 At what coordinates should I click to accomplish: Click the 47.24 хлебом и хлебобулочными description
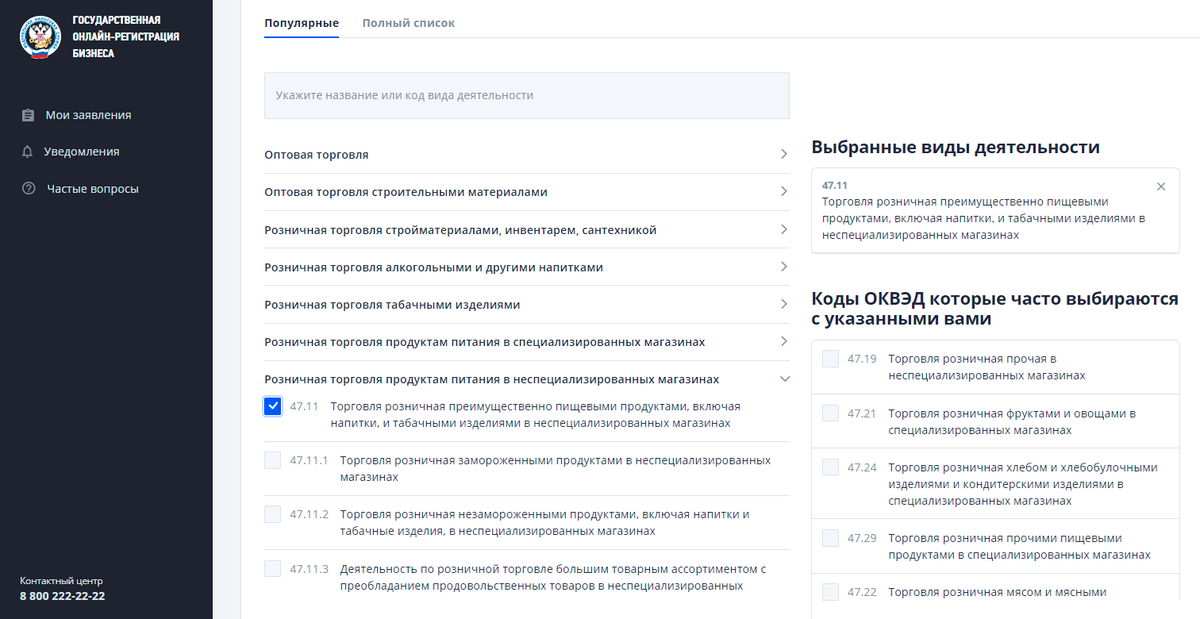coord(1022,484)
